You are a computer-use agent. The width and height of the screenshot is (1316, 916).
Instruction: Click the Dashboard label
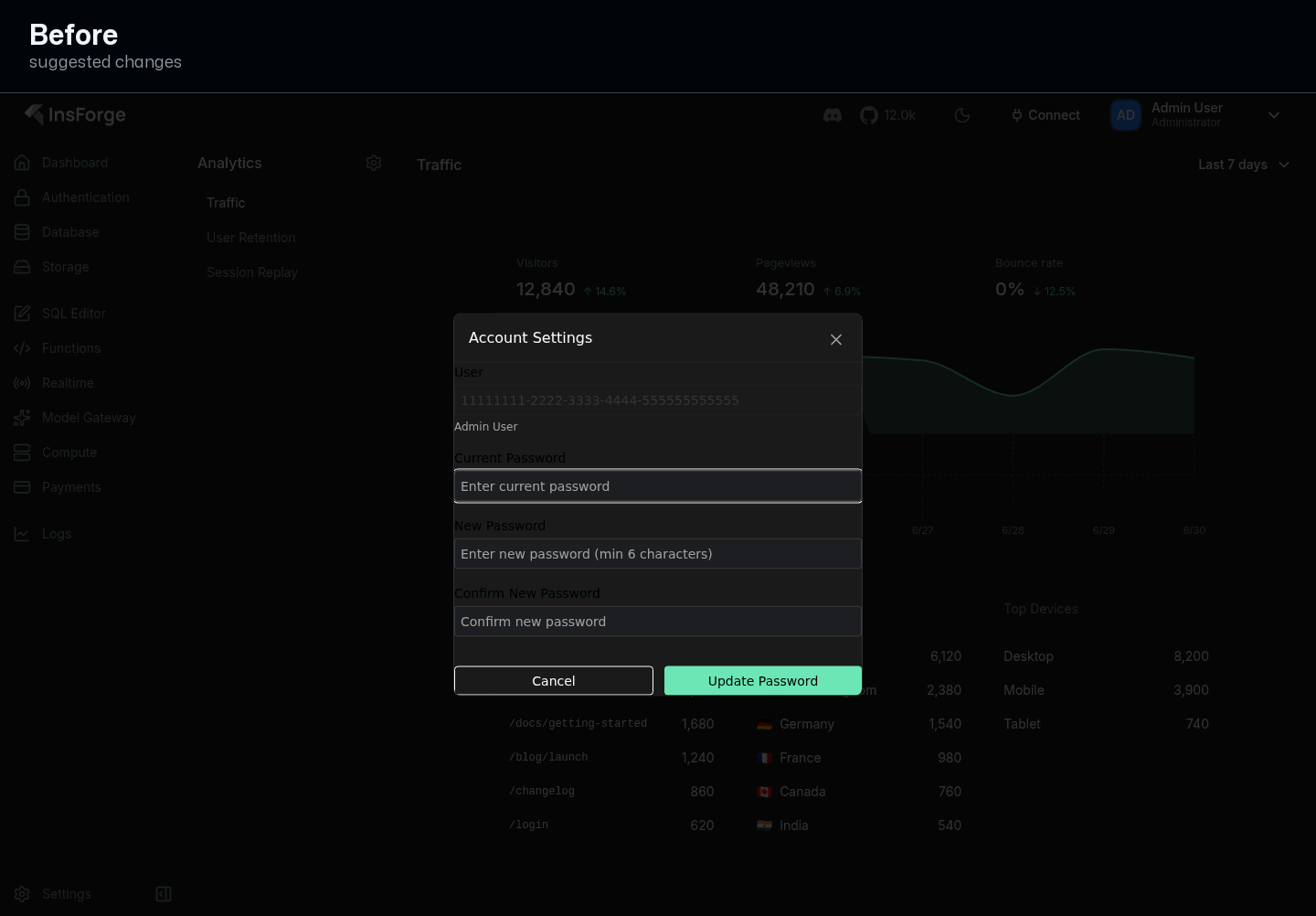[75, 163]
